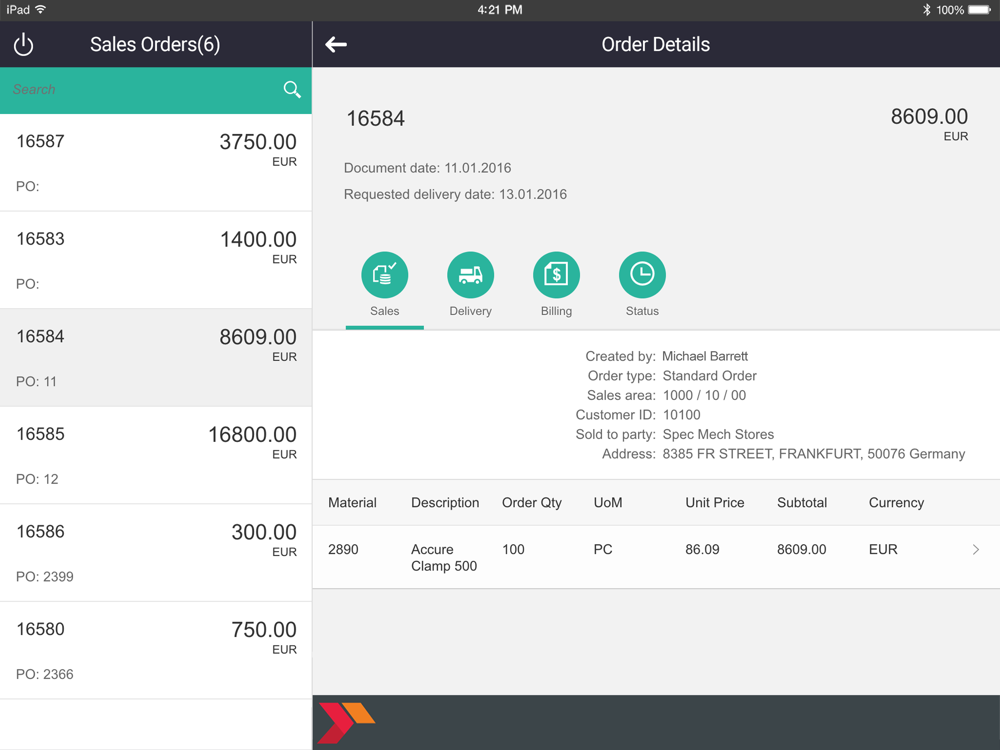
Task: Click the unit price 86.09
Action: (702, 550)
